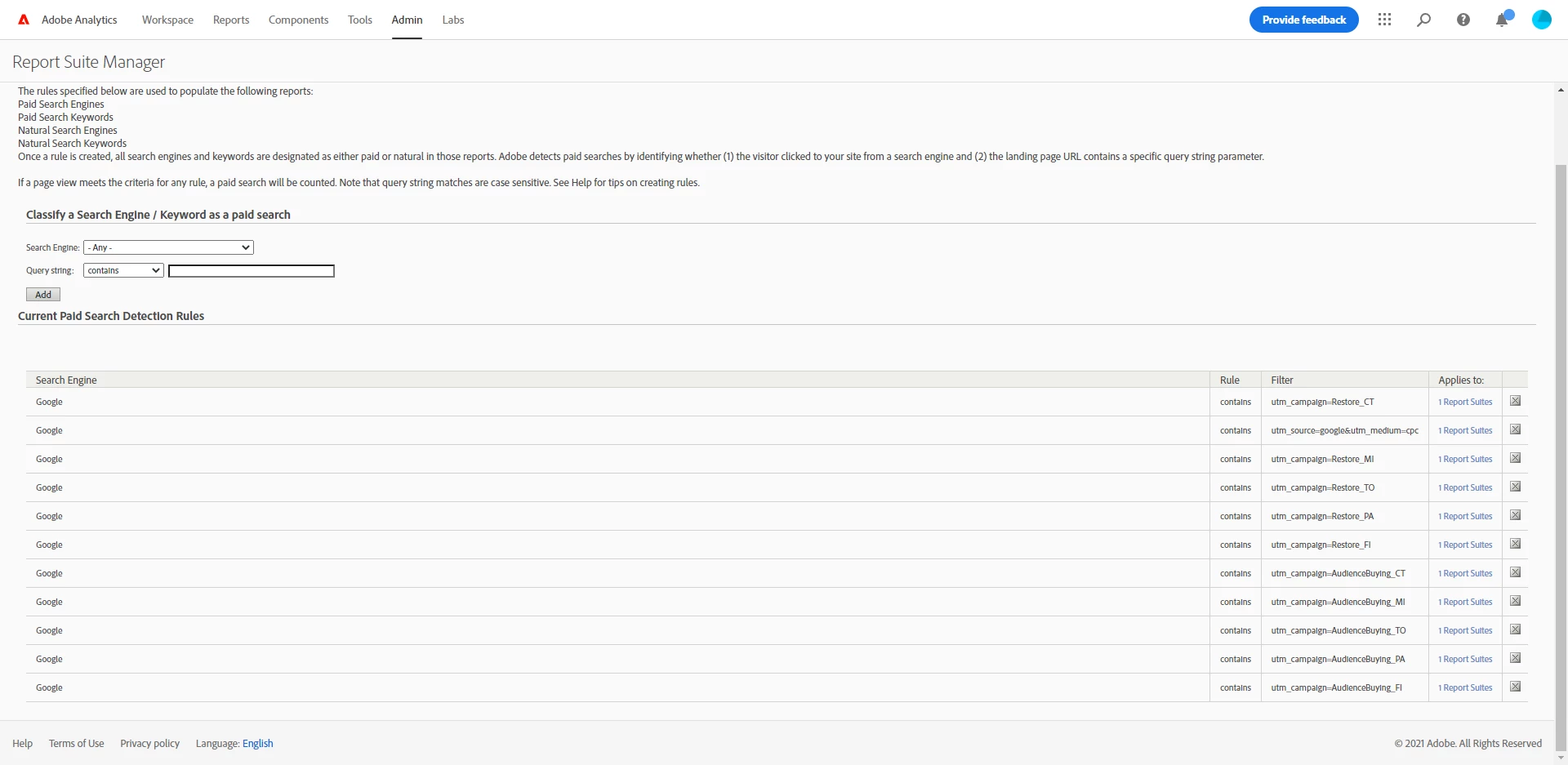1568x765 pixels.
Task: Open the Terms of Use link
Action: [x=76, y=743]
